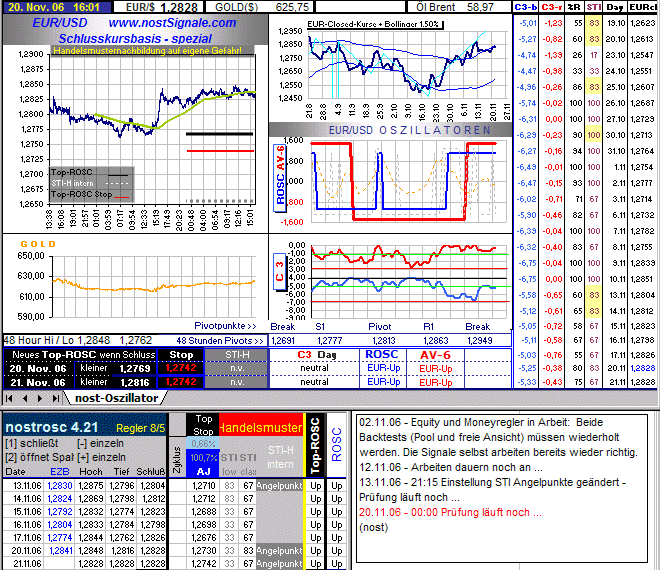Select the S1 pivot value 1,2777

[x=330, y=341]
